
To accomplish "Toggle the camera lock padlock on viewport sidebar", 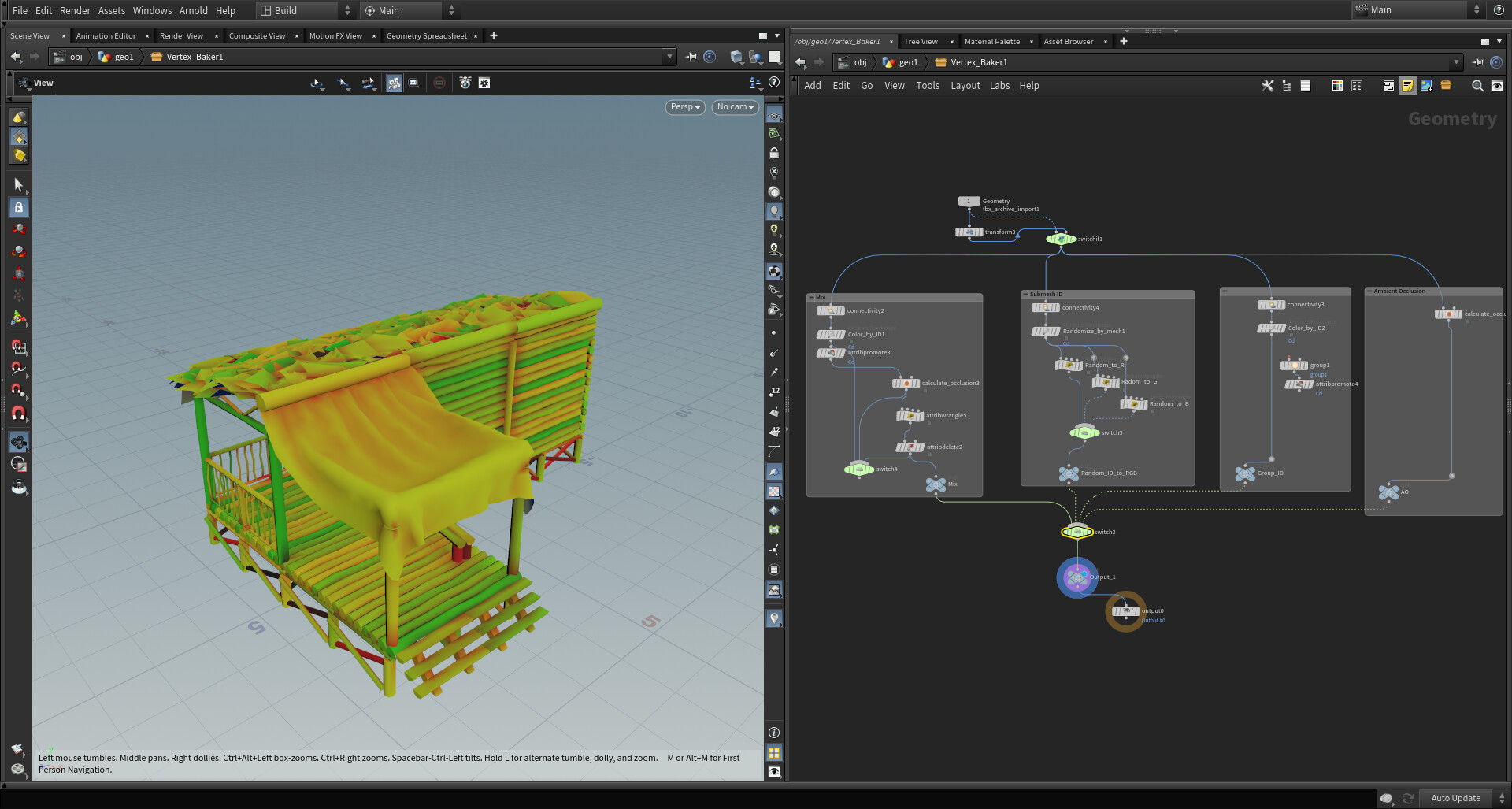I will click(x=774, y=153).
